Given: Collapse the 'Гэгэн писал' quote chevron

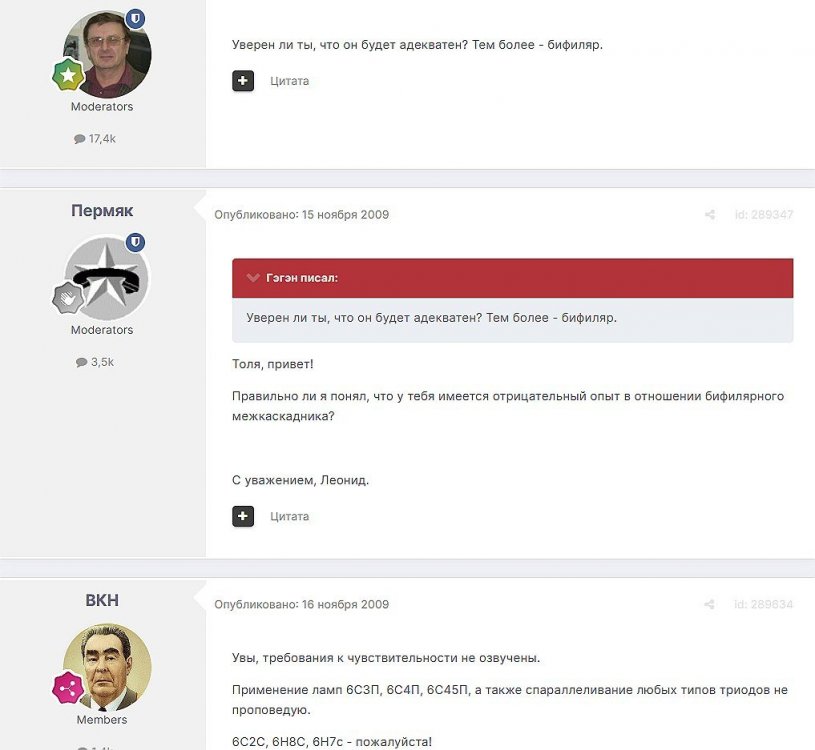Looking at the screenshot, I should [x=253, y=278].
